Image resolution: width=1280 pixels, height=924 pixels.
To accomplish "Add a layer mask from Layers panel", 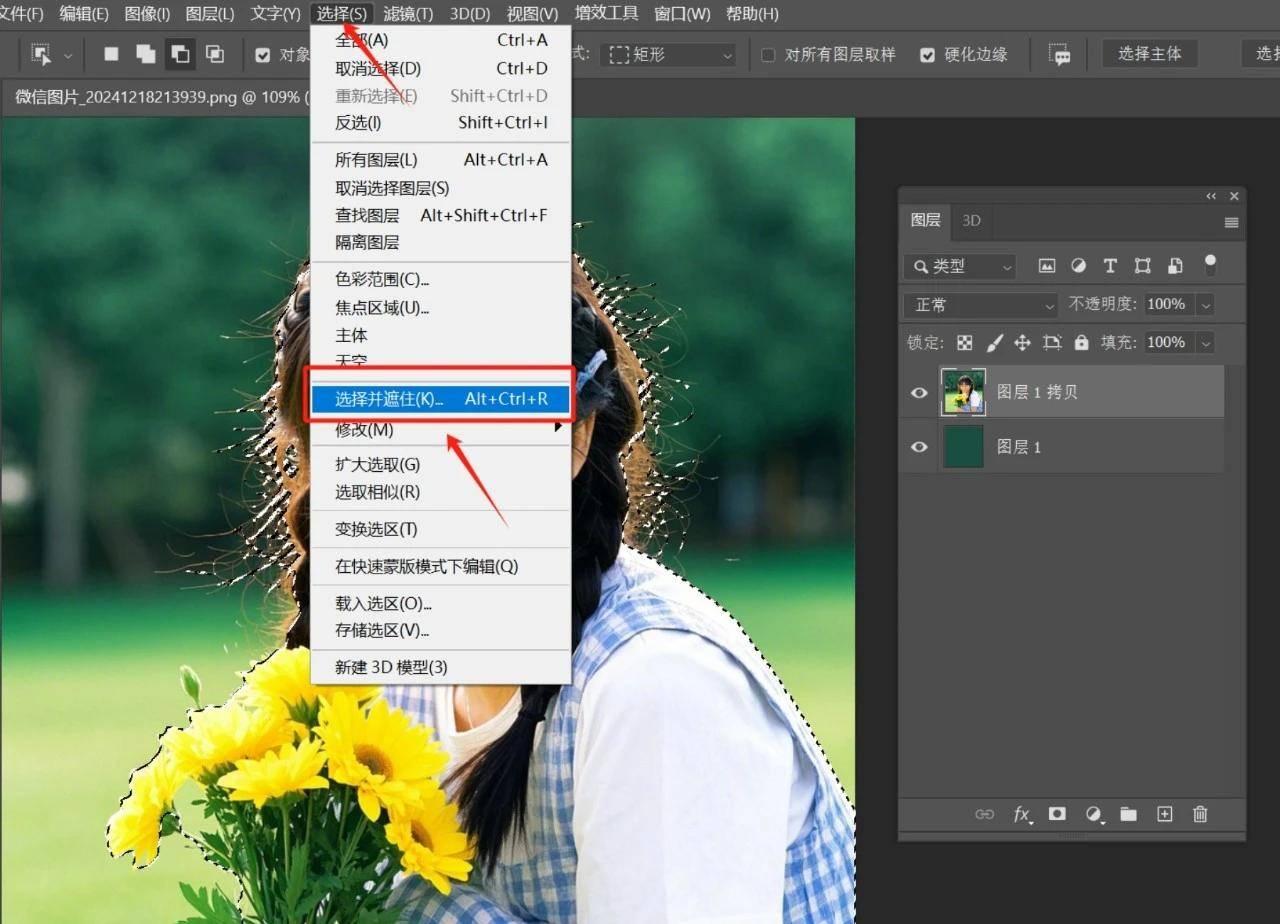I will coord(1057,814).
